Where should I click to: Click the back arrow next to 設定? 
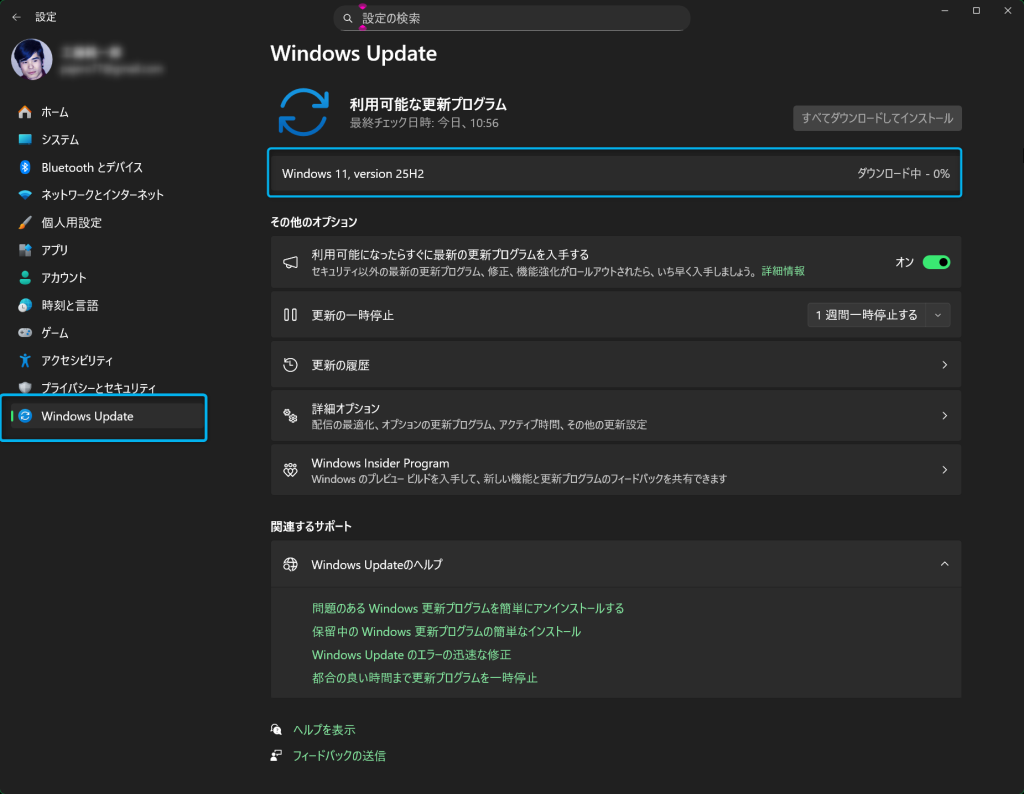(16, 17)
